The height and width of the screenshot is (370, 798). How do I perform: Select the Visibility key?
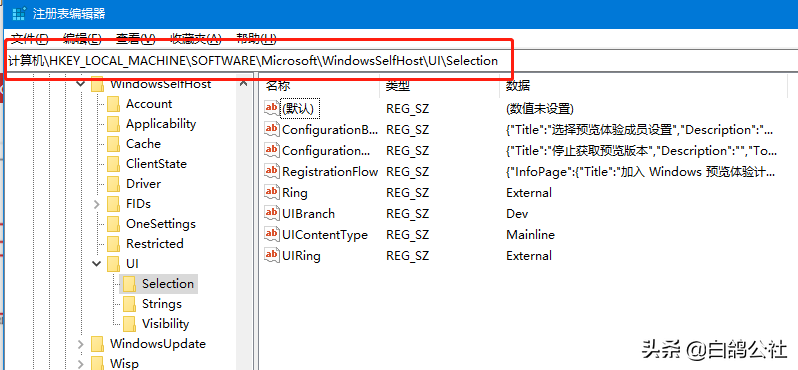pyautogui.click(x=165, y=324)
